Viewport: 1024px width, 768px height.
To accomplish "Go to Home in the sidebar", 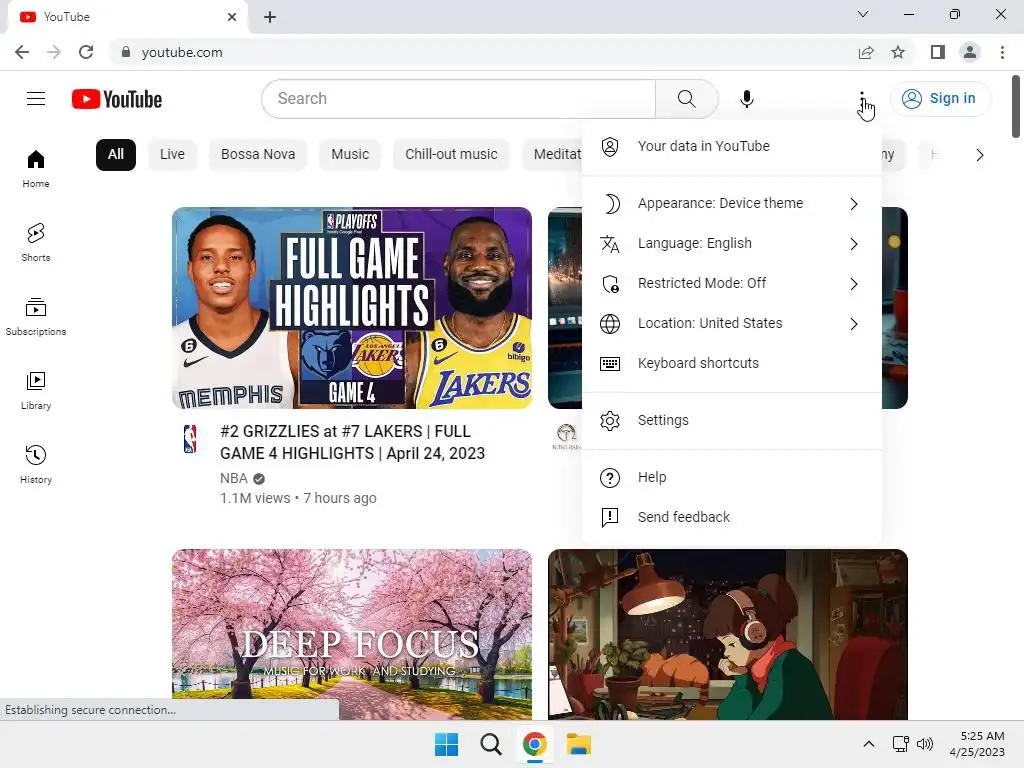I will pos(36,168).
